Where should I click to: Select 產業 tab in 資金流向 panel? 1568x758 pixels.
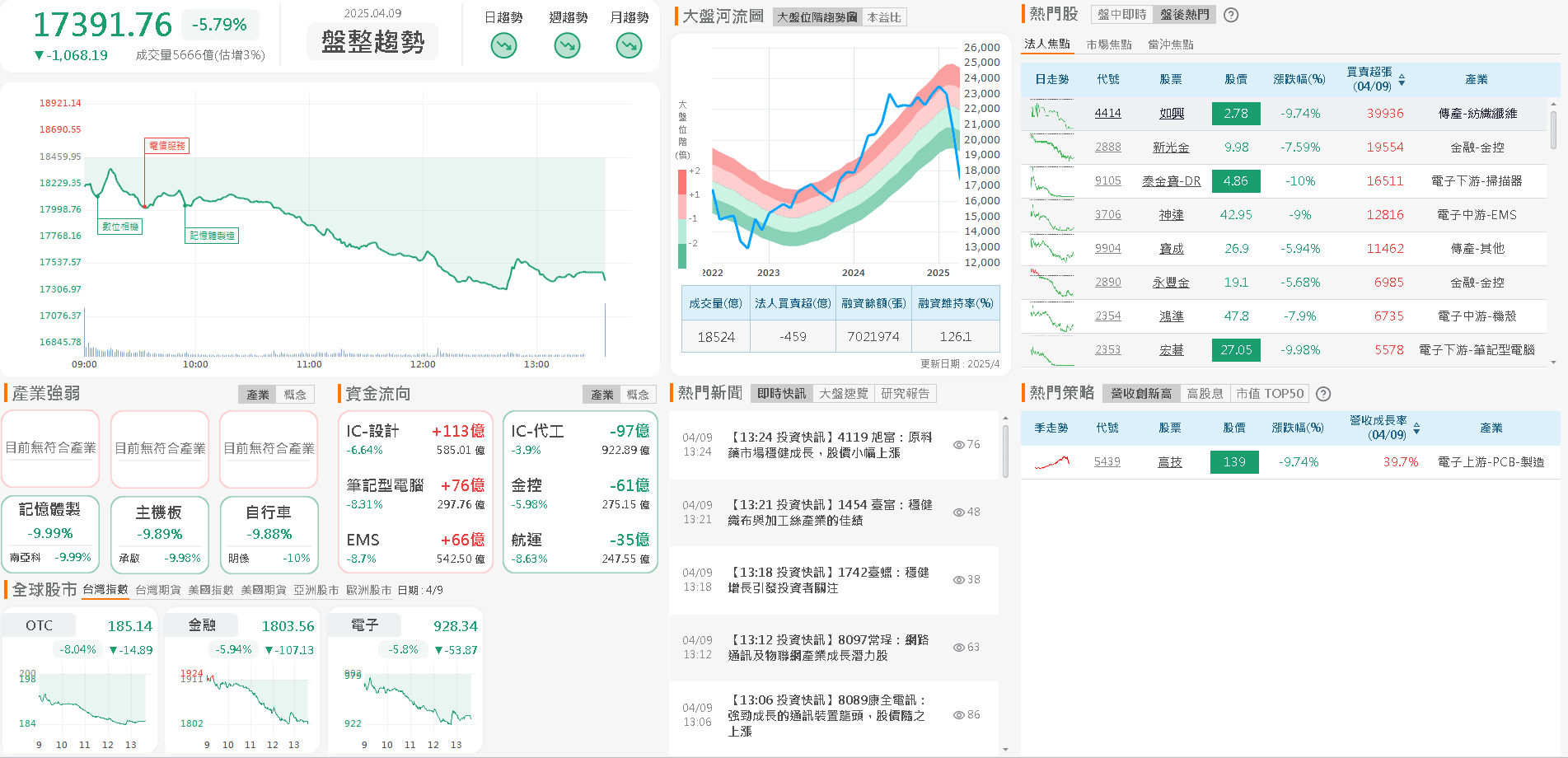[x=602, y=395]
